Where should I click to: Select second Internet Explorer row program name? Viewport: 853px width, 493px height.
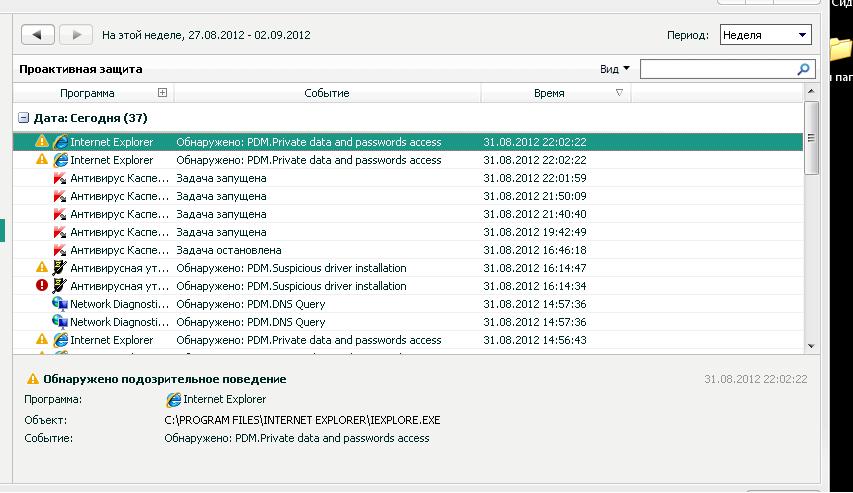tap(112, 160)
